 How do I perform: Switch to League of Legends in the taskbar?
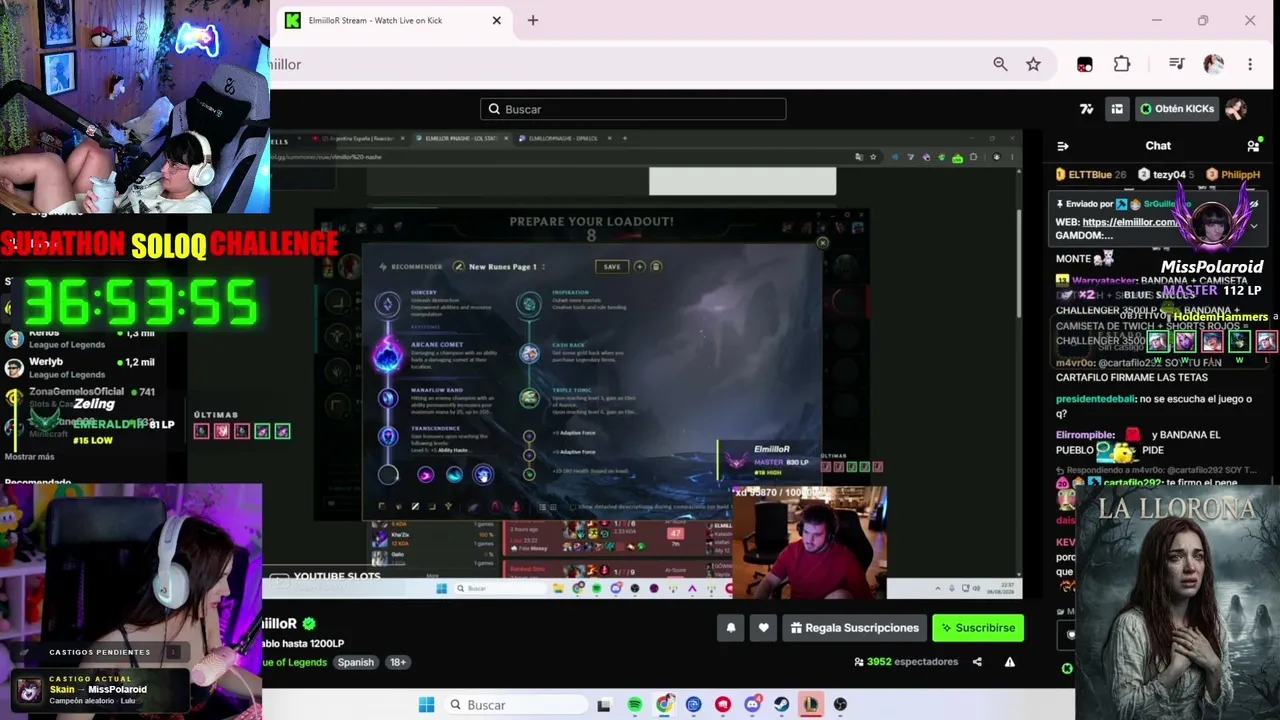pyautogui.click(x=811, y=705)
